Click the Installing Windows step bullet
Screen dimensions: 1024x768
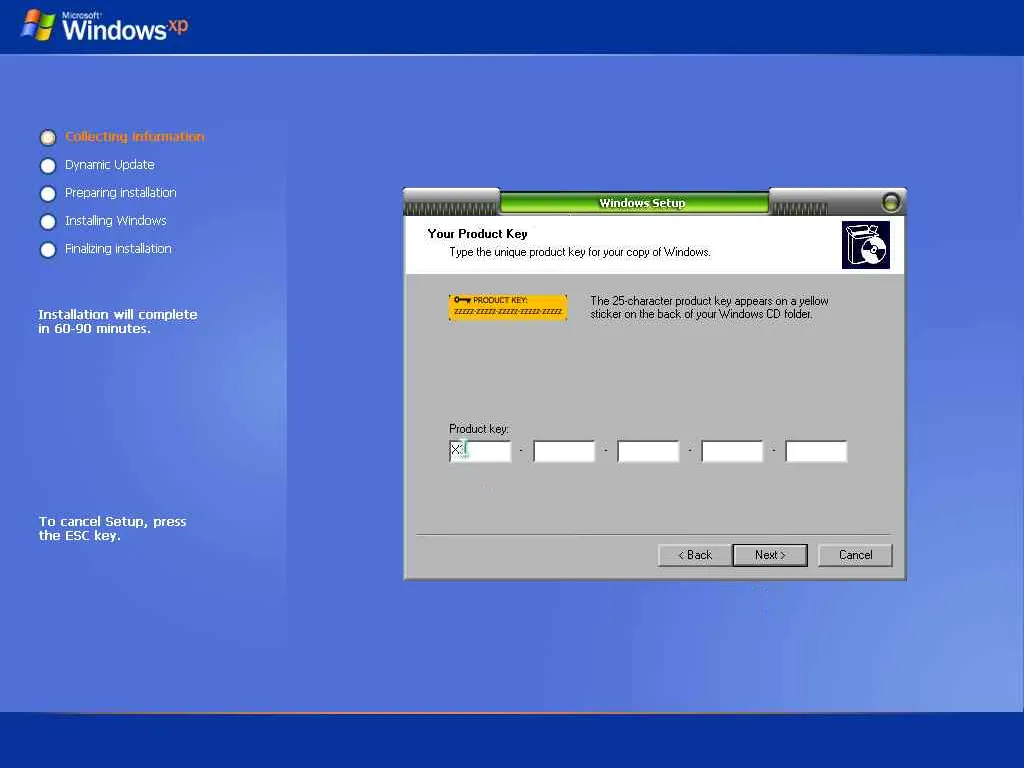point(48,221)
